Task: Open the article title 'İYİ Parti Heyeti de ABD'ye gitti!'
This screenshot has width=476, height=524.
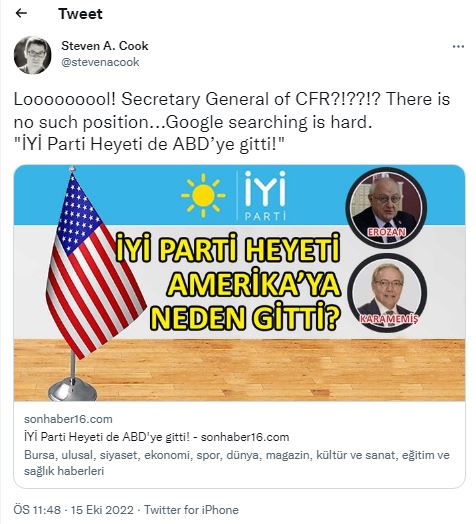Action: click(x=156, y=437)
